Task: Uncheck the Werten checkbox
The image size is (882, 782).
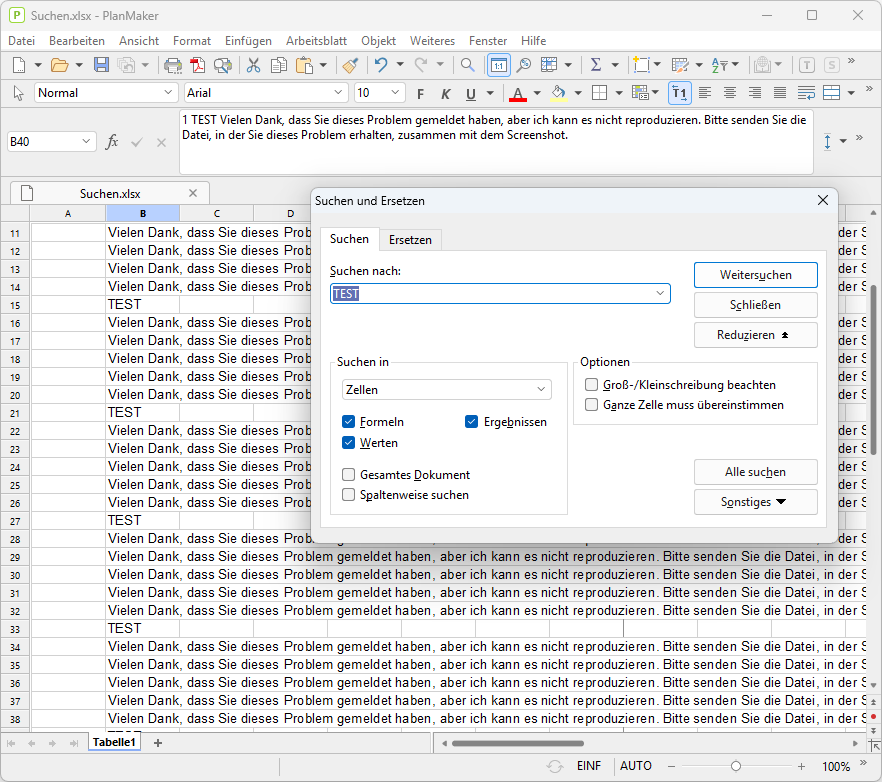Action: [x=349, y=443]
